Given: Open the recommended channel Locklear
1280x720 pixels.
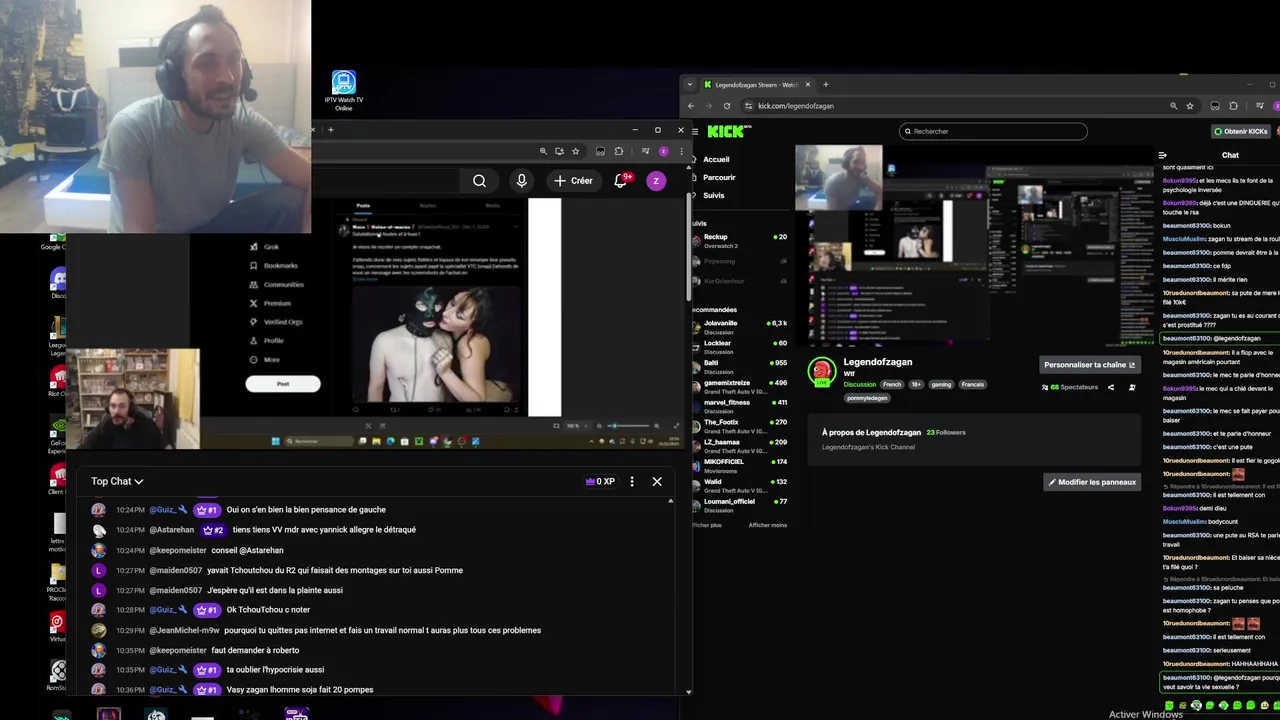Looking at the screenshot, I should [x=740, y=347].
